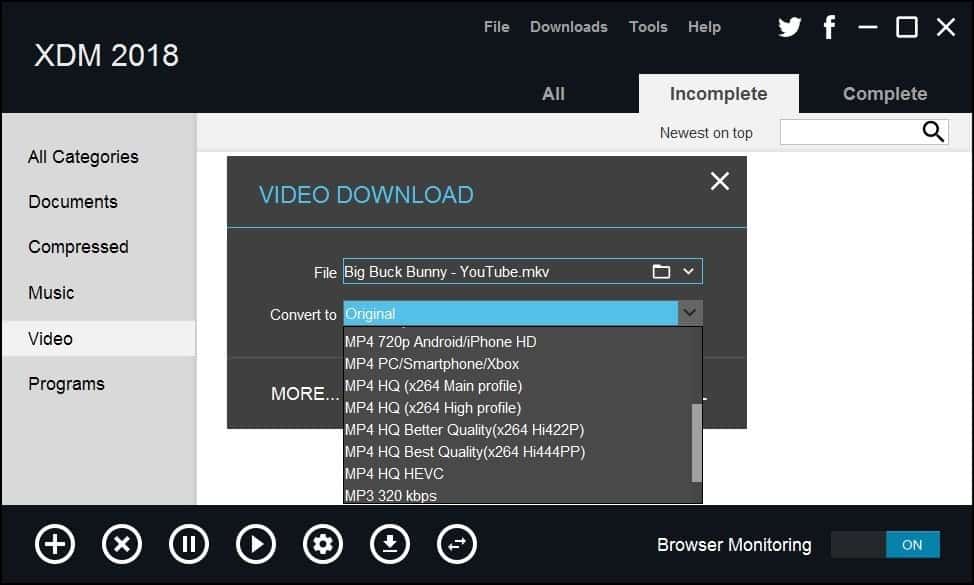Resume the download
Screen dimensions: 974x585
pyautogui.click(x=255, y=544)
